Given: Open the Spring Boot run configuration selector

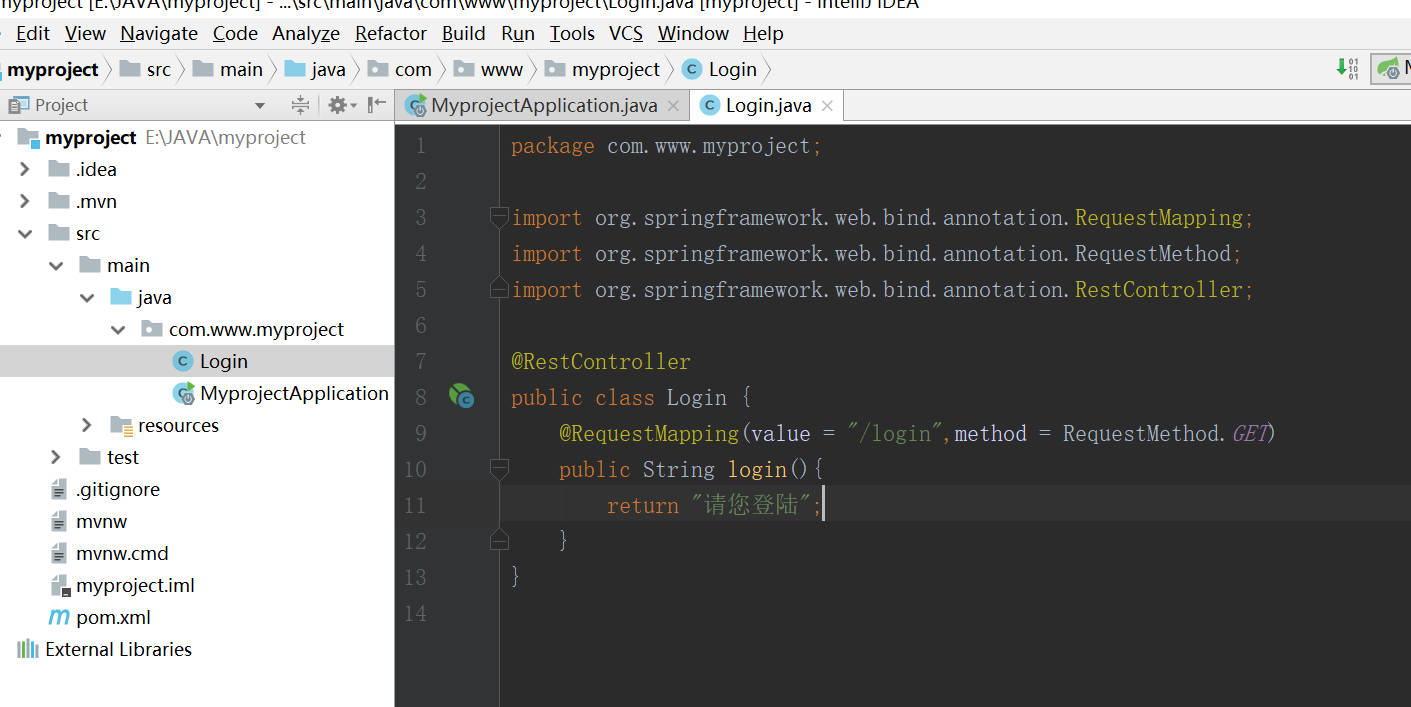Looking at the screenshot, I should [1391, 69].
